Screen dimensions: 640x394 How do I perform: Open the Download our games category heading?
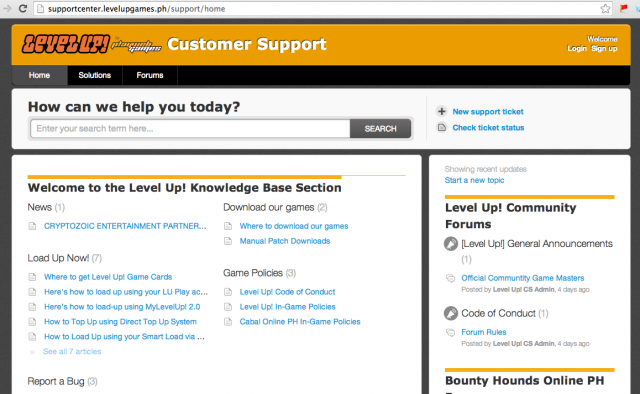269,207
